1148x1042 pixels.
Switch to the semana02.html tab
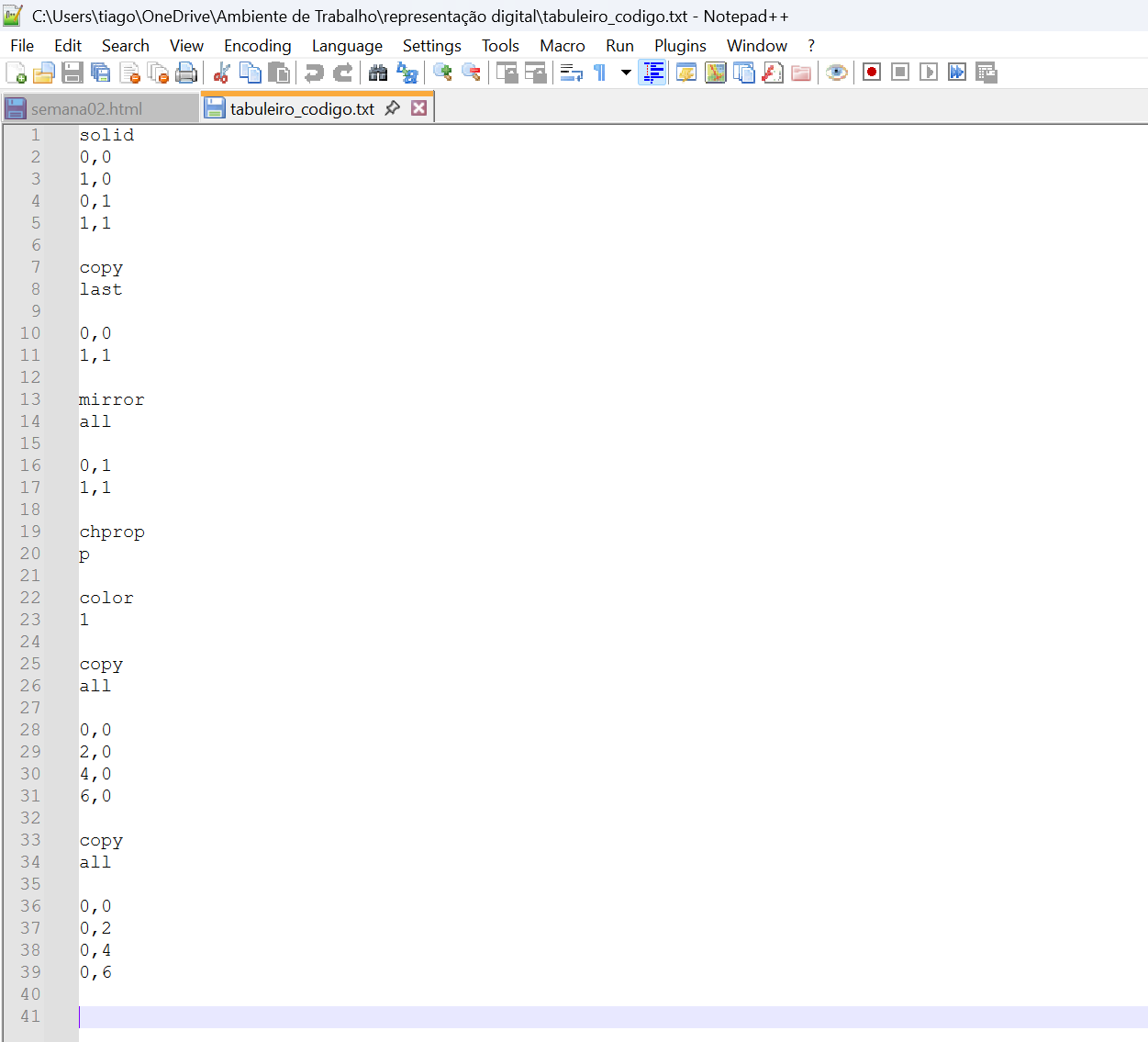[x=86, y=108]
